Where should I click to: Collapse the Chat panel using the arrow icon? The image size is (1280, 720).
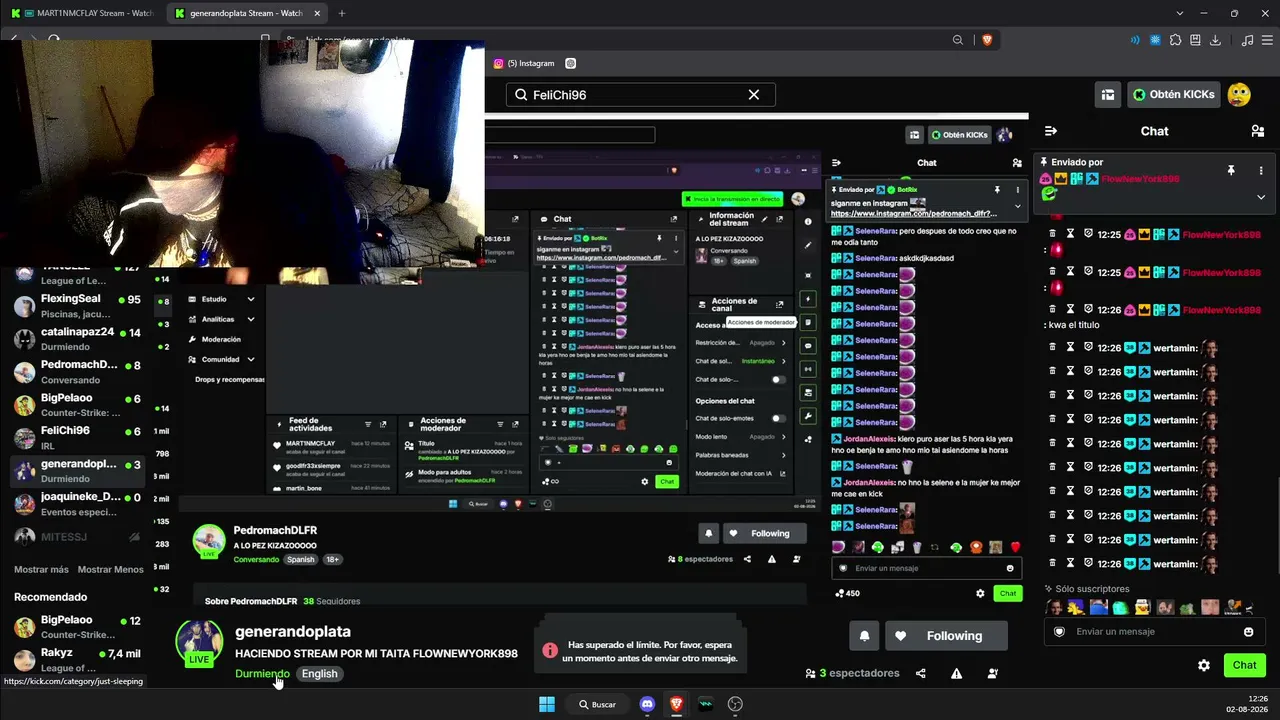(1051, 131)
